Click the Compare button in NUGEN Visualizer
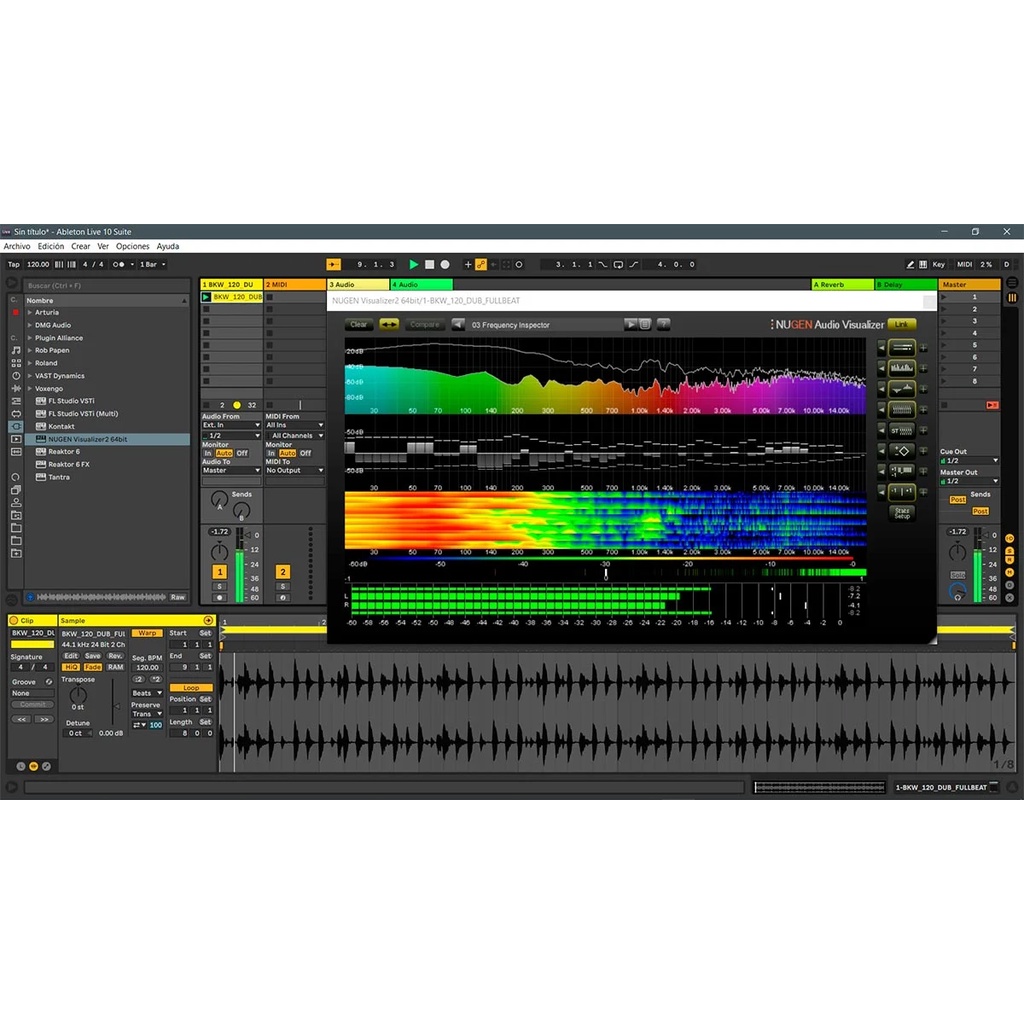Image resolution: width=1024 pixels, height=1024 pixels. point(424,325)
